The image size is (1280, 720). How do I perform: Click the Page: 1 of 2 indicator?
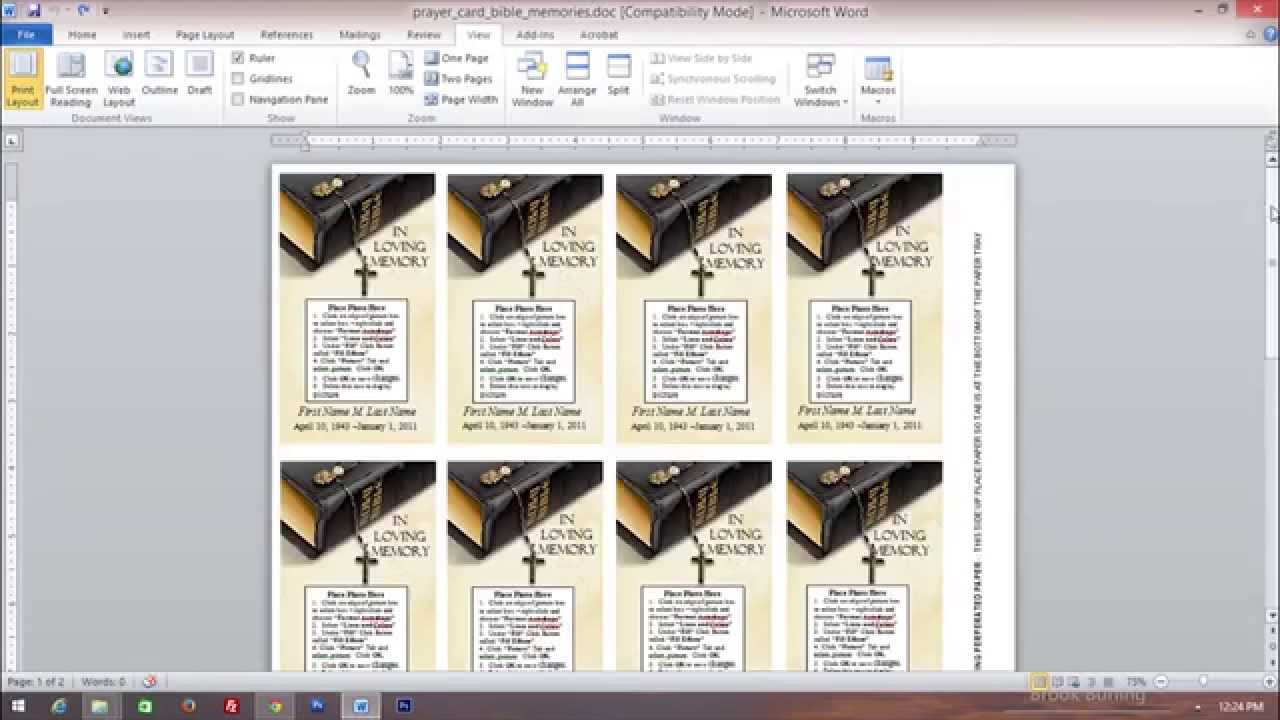35,682
